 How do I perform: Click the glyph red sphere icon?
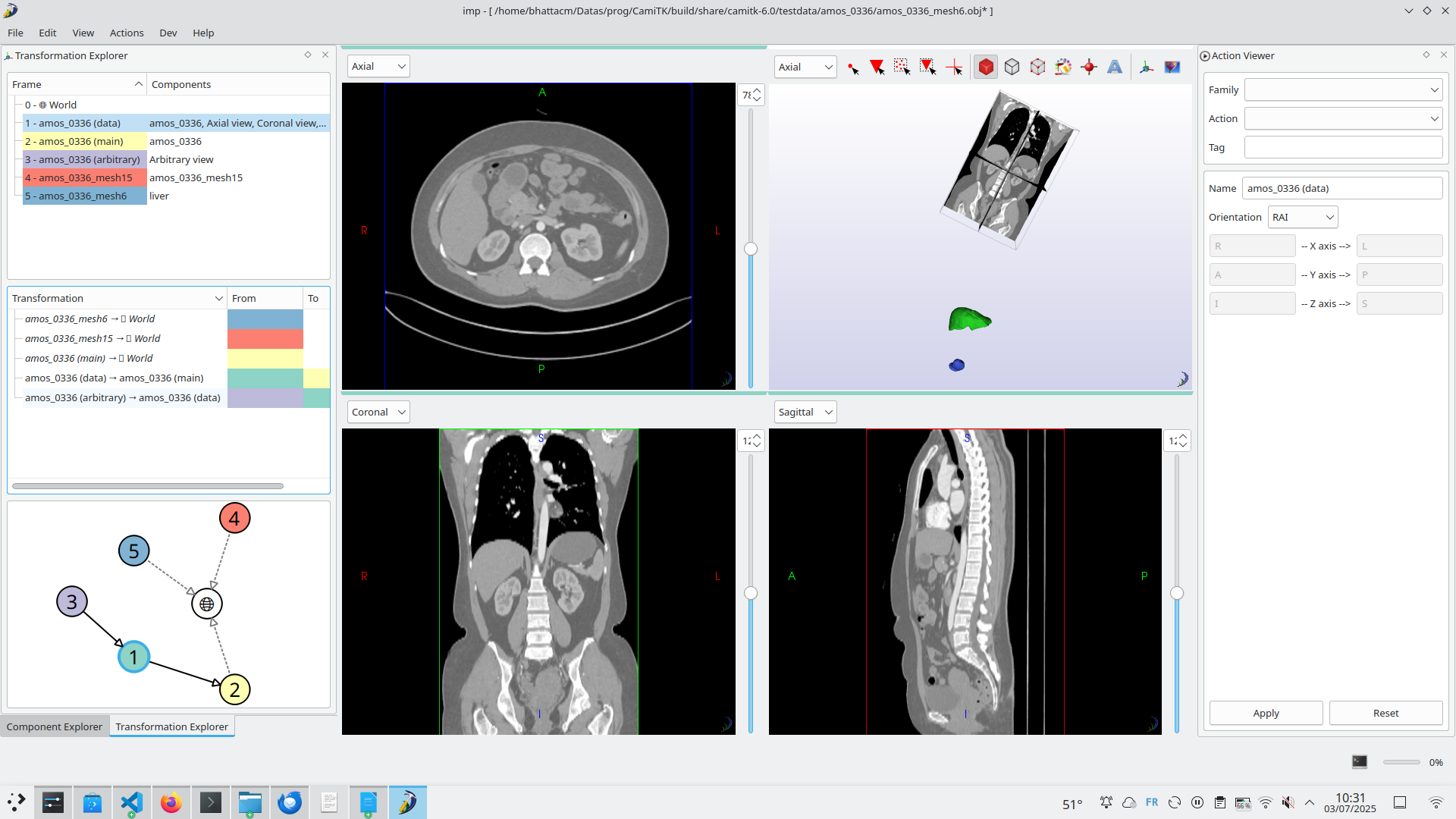point(1089,67)
